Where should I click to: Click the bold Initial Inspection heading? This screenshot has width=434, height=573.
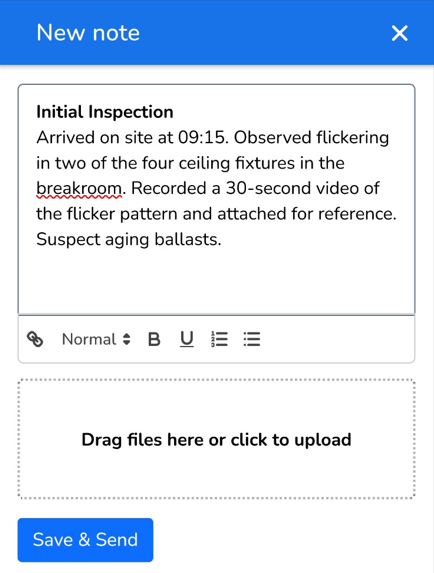point(105,112)
